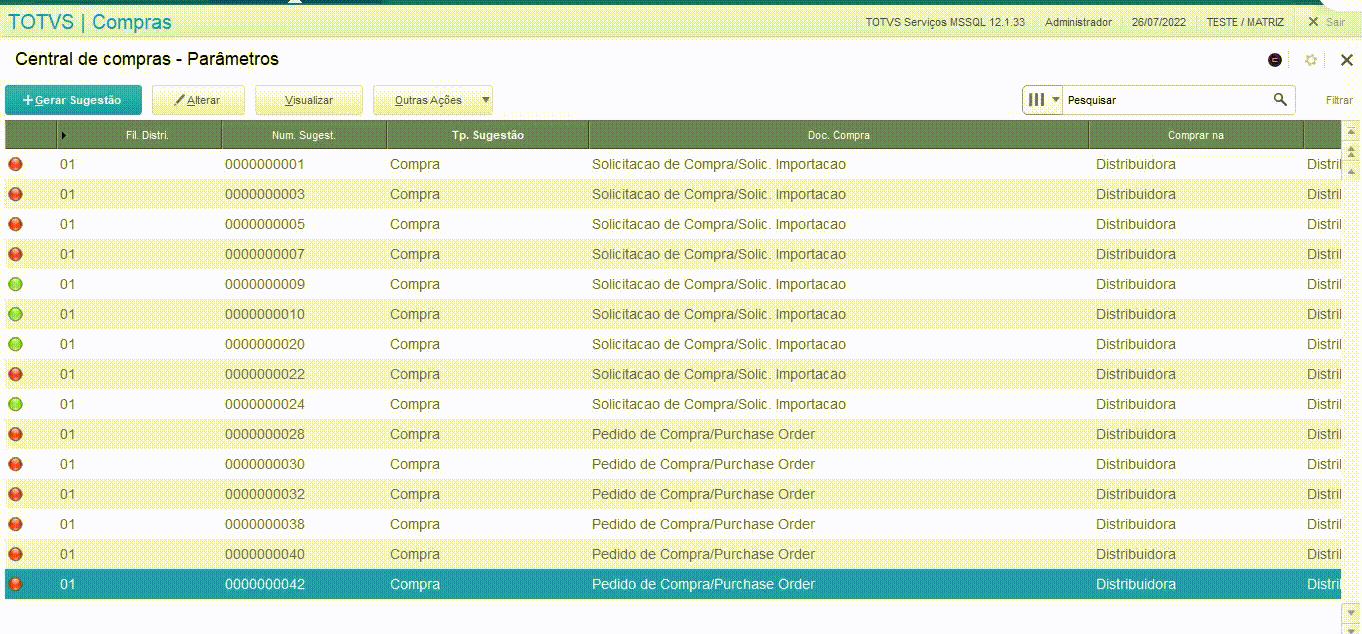Open the Administrador menu in the top bar
This screenshot has height=634, width=1362.
(1077, 22)
